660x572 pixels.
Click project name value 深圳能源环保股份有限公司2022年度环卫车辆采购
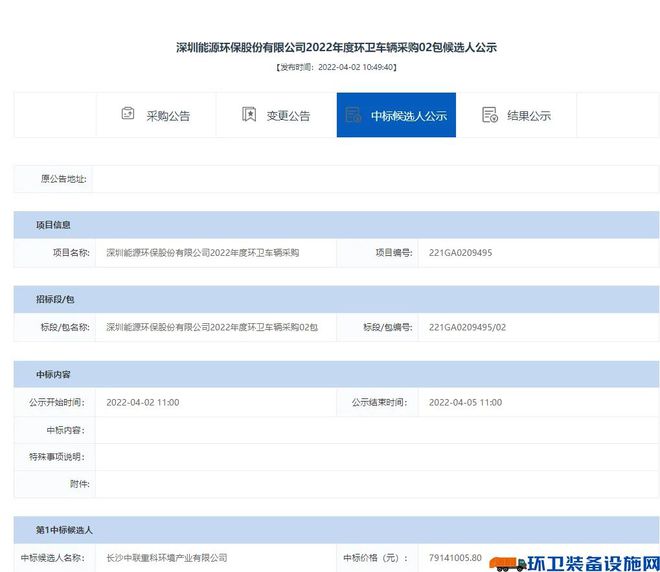click(202, 253)
